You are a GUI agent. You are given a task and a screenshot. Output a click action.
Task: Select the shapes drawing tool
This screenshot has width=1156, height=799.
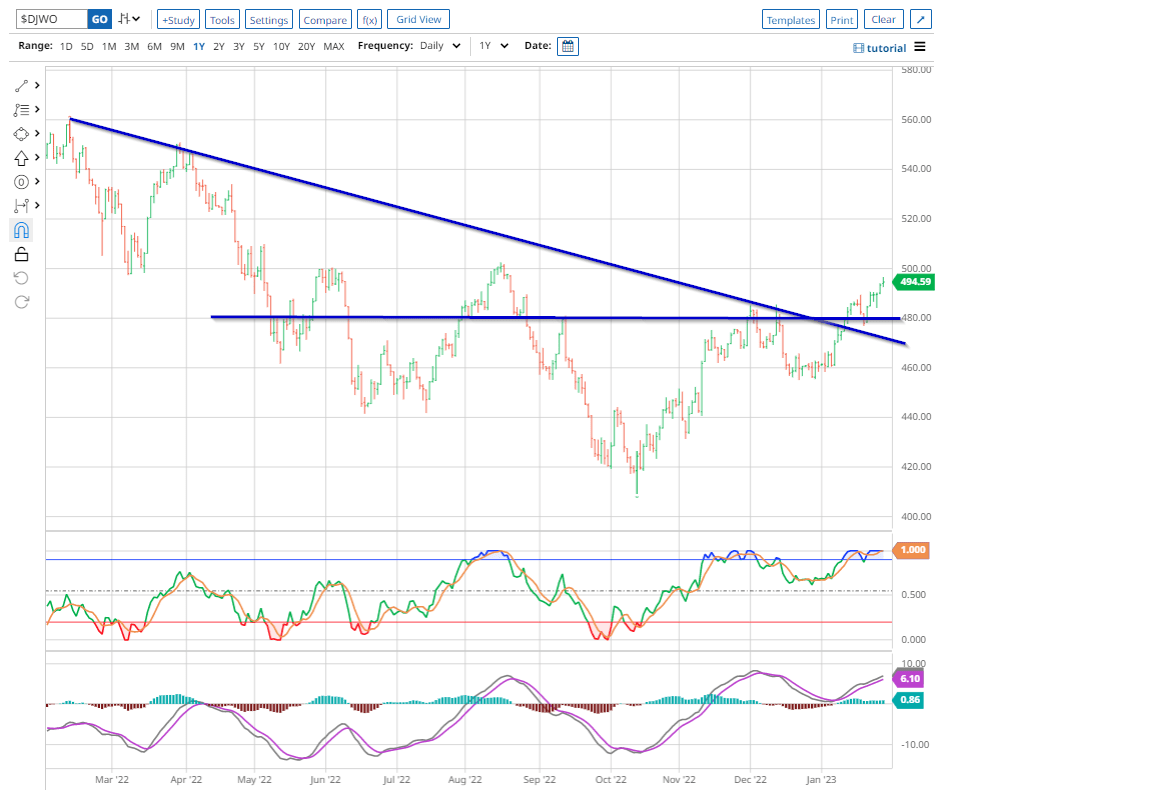[21, 133]
